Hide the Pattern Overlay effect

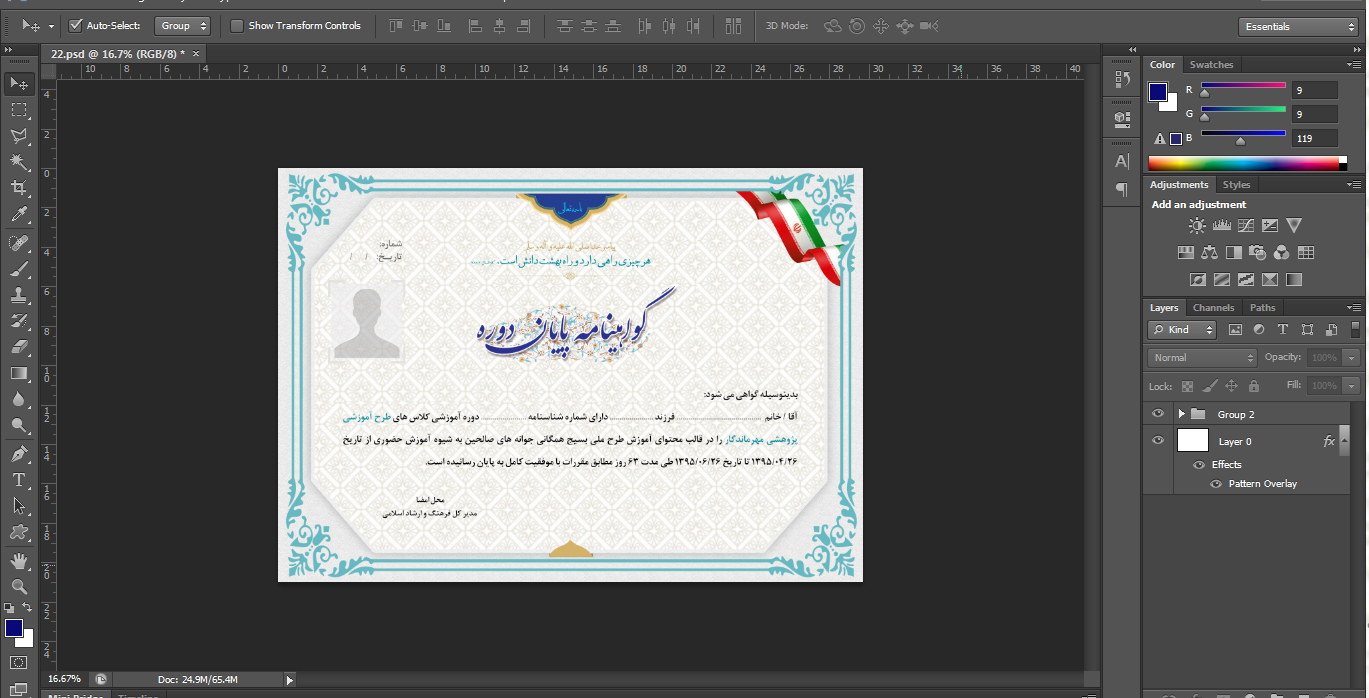(1216, 484)
